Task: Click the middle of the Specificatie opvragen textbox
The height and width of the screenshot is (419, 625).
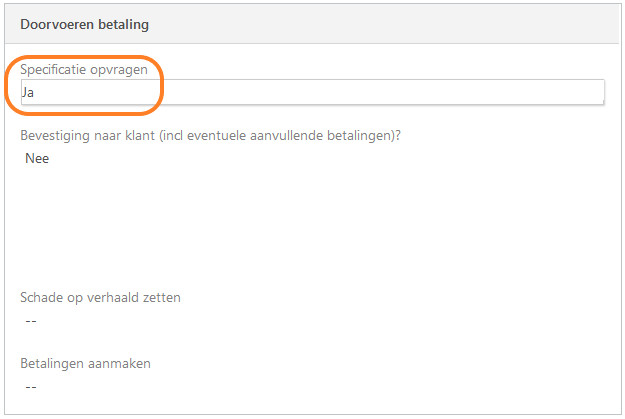Action: 312,92
